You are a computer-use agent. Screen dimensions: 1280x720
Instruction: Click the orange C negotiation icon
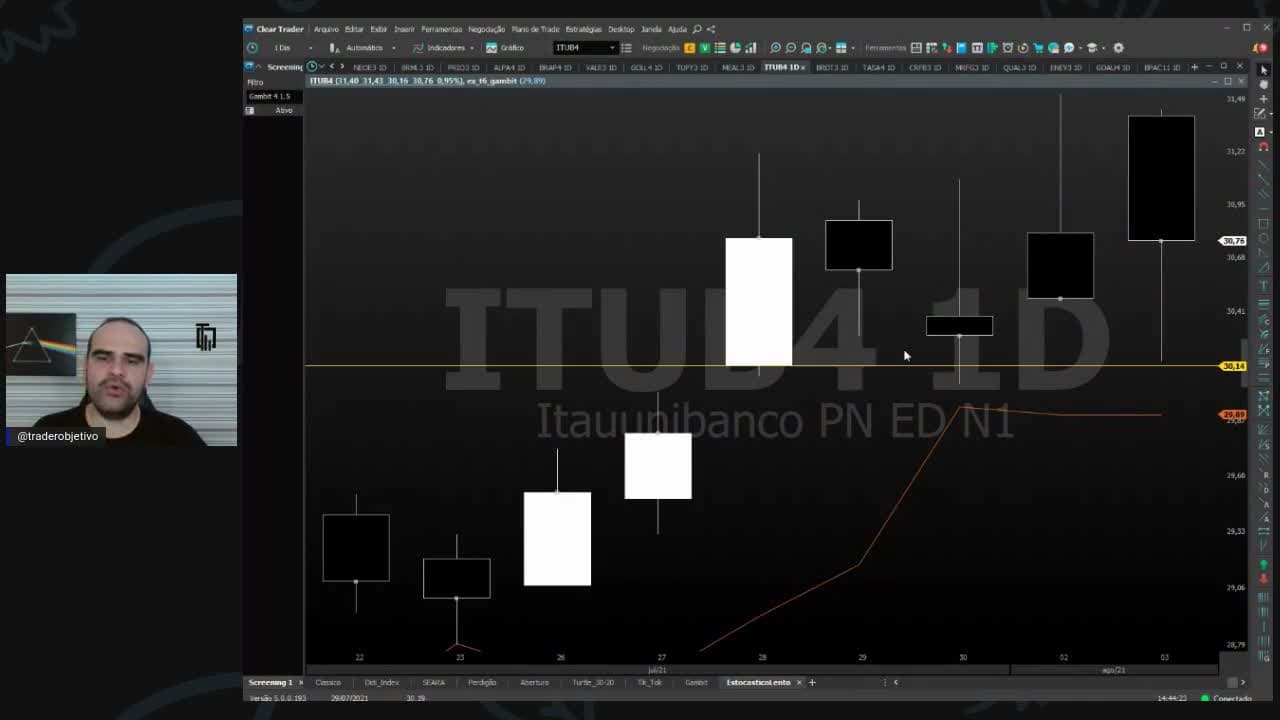(690, 48)
